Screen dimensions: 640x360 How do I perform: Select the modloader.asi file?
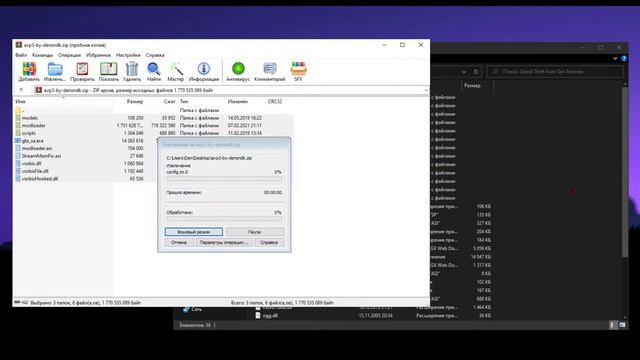point(37,148)
